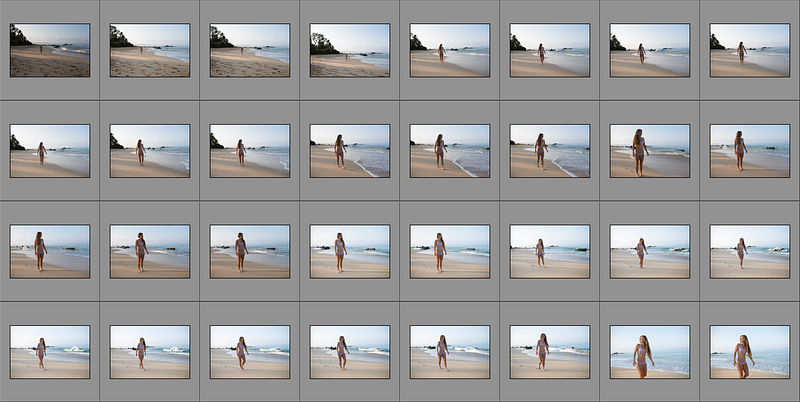Pick the third thumbnail in the third row
Image resolution: width=800 pixels, height=402 pixels.
coord(250,252)
